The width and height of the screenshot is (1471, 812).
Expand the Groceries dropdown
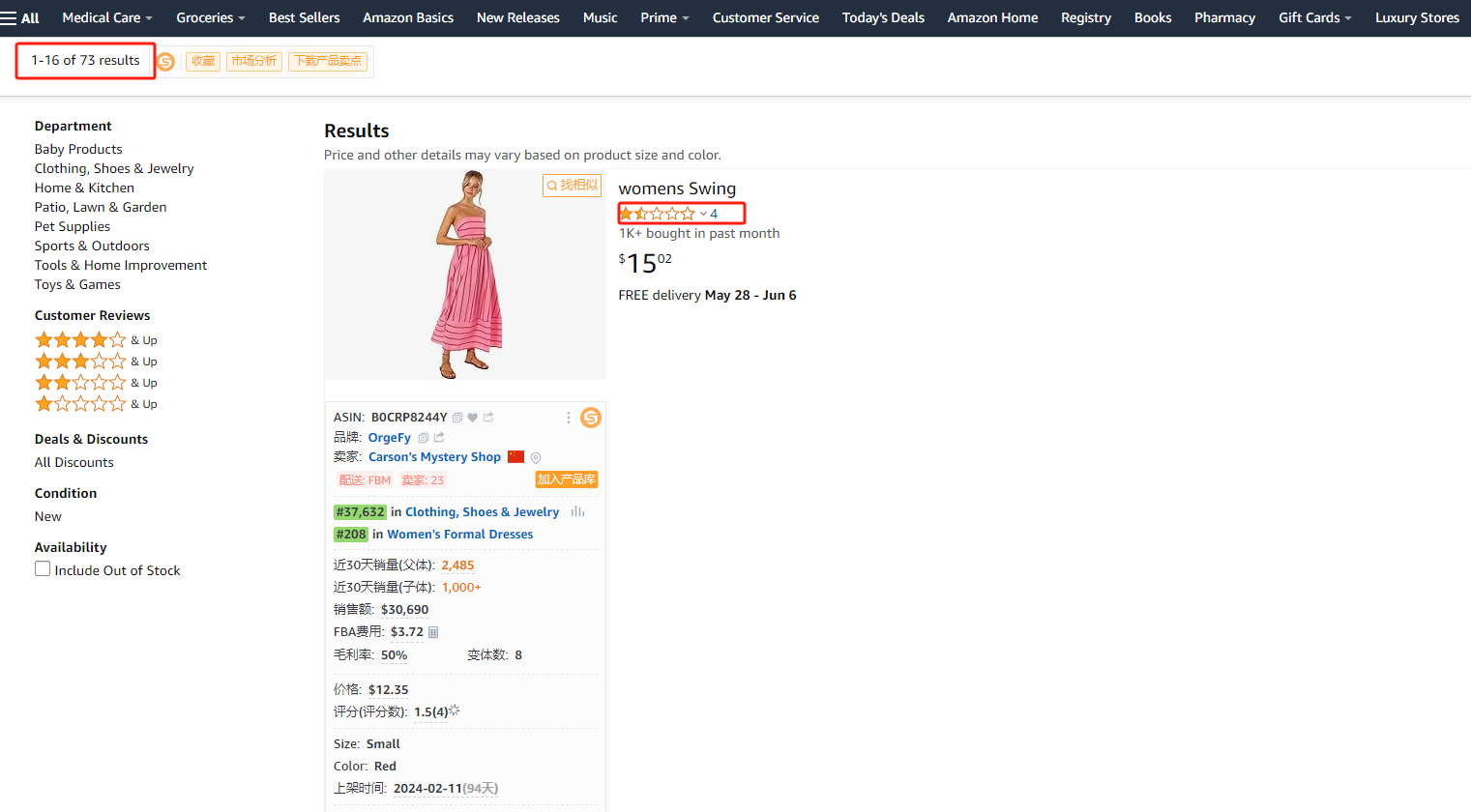coord(210,17)
